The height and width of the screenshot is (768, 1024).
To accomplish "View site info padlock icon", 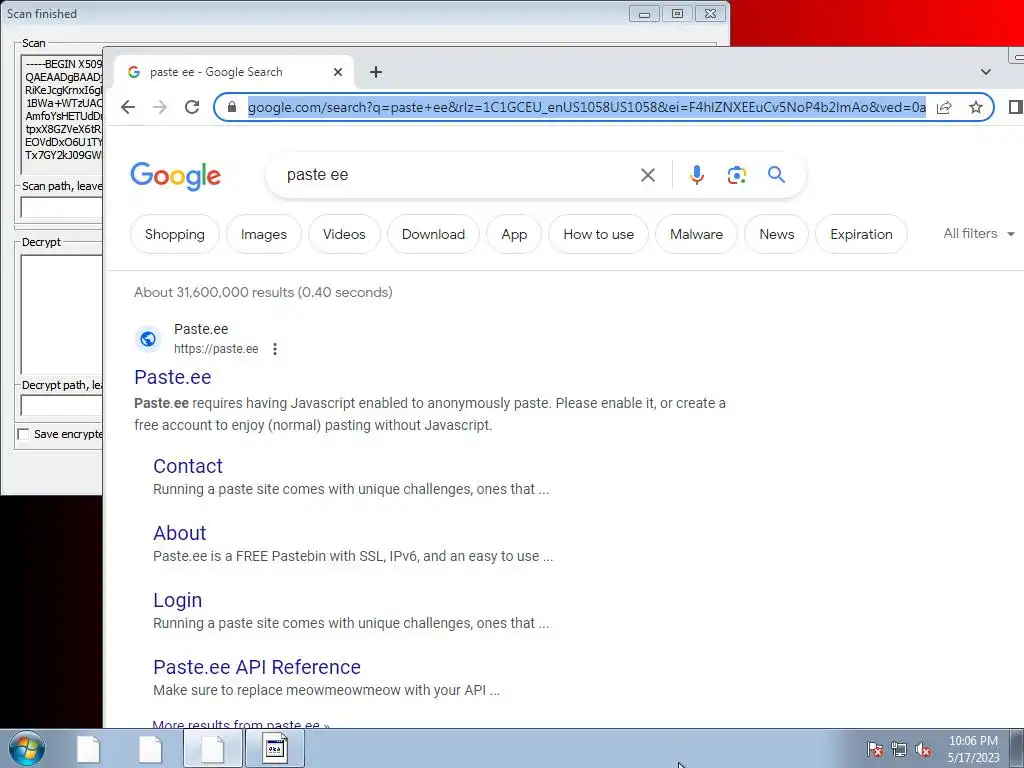I will pos(231,107).
